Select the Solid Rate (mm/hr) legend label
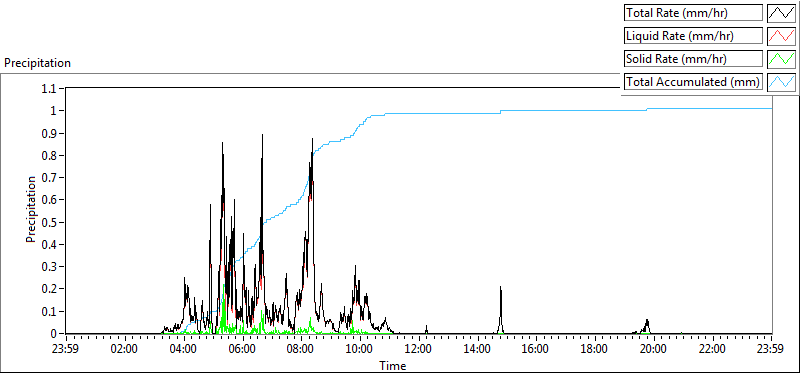The image size is (800, 373). click(x=693, y=59)
